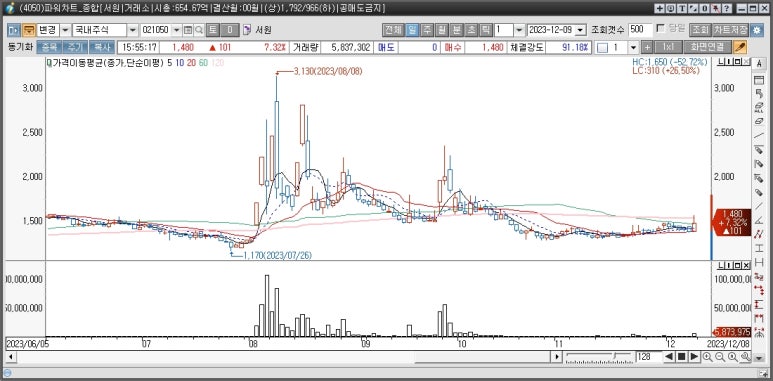This screenshot has height=381, width=773.
Task: Select the text A tool in sidebar
Action: (x=759, y=65)
